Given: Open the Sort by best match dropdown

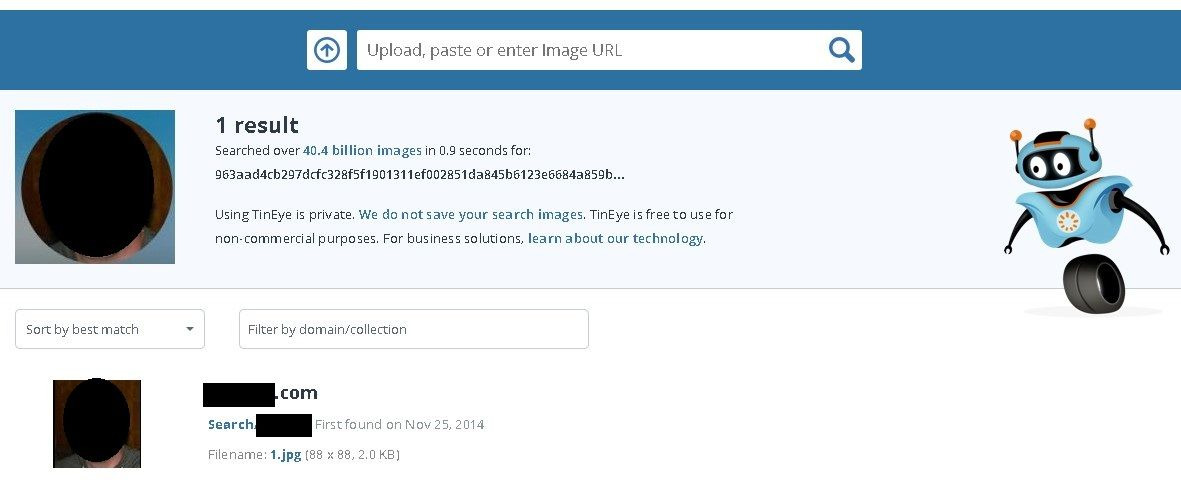Looking at the screenshot, I should [109, 329].
